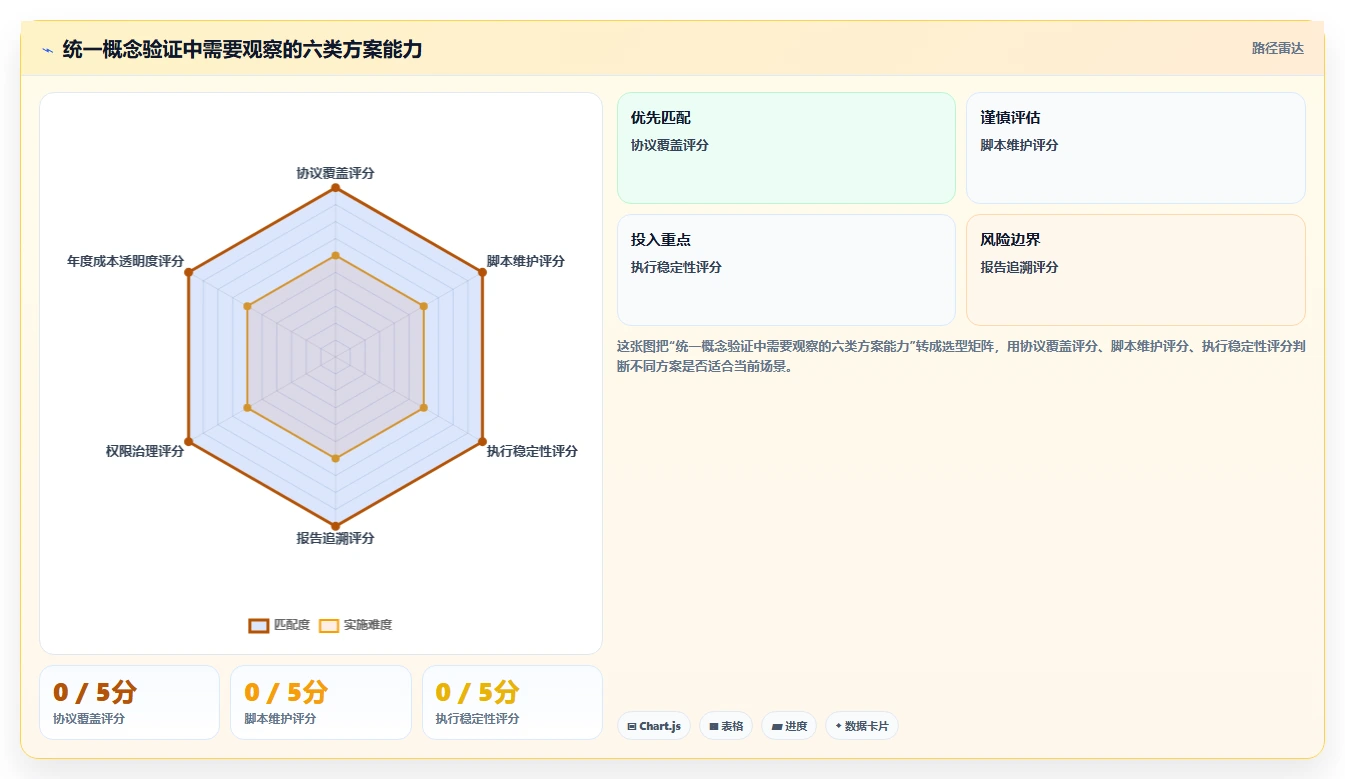Image resolution: width=1345 pixels, height=779 pixels.
Task: Click the Chart.js tag
Action: (x=654, y=726)
